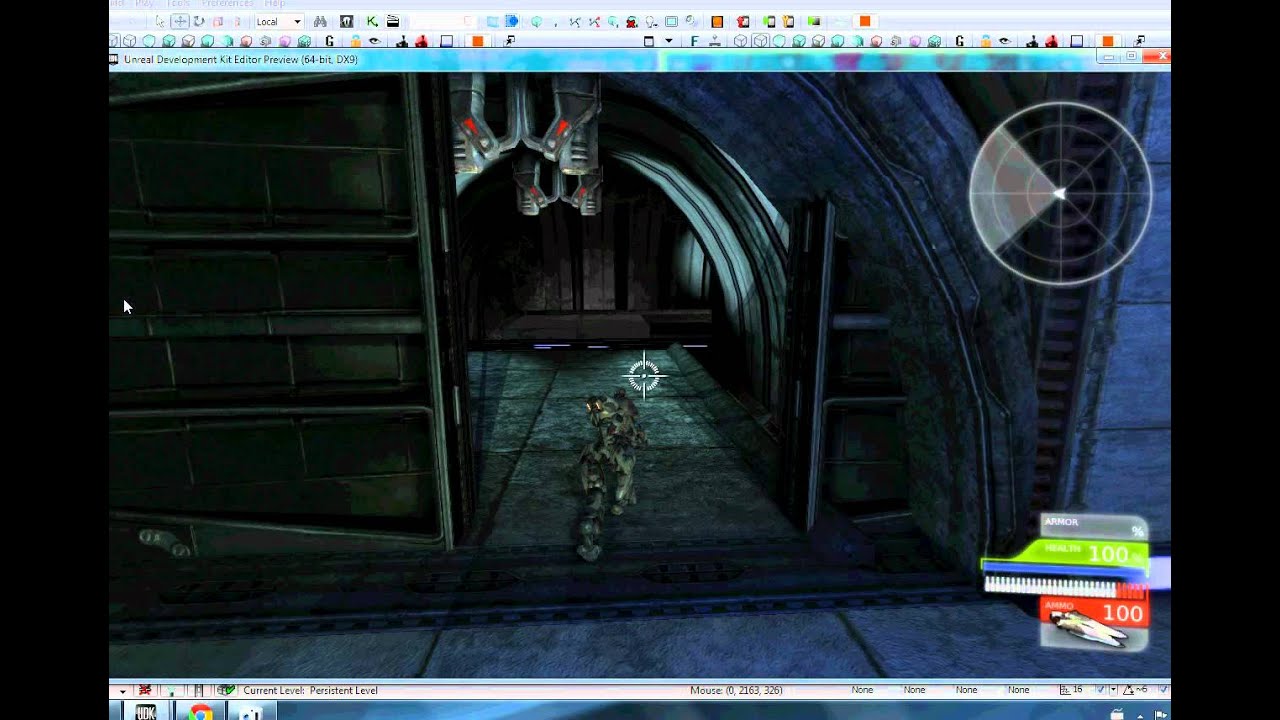This screenshot has height=720, width=1280.
Task: Toggle the eye show-flags icon in right viewport toolbar
Action: (x=1004, y=41)
